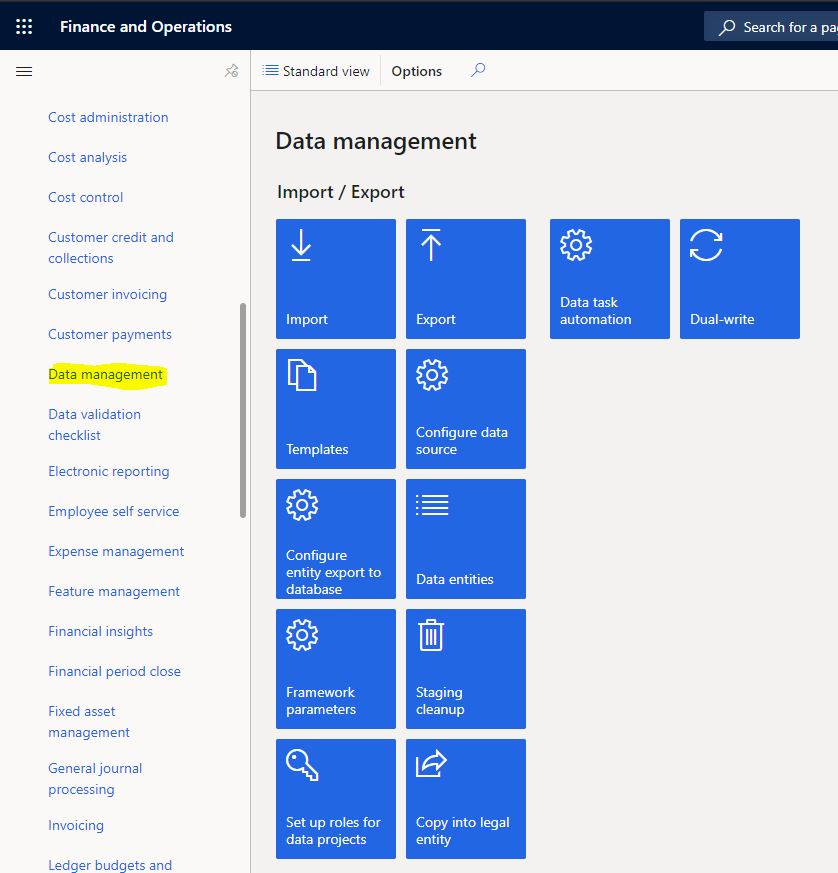Open the Staging cleanup tile

465,669
